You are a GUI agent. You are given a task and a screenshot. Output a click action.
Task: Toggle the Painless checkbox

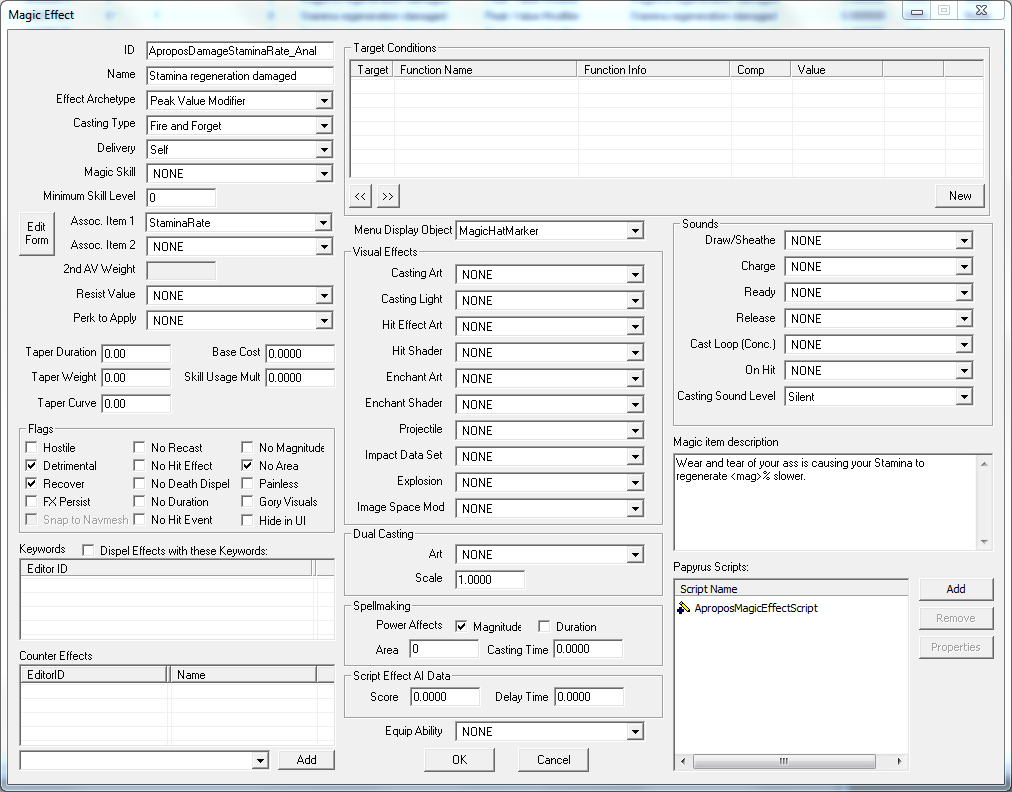(x=247, y=483)
